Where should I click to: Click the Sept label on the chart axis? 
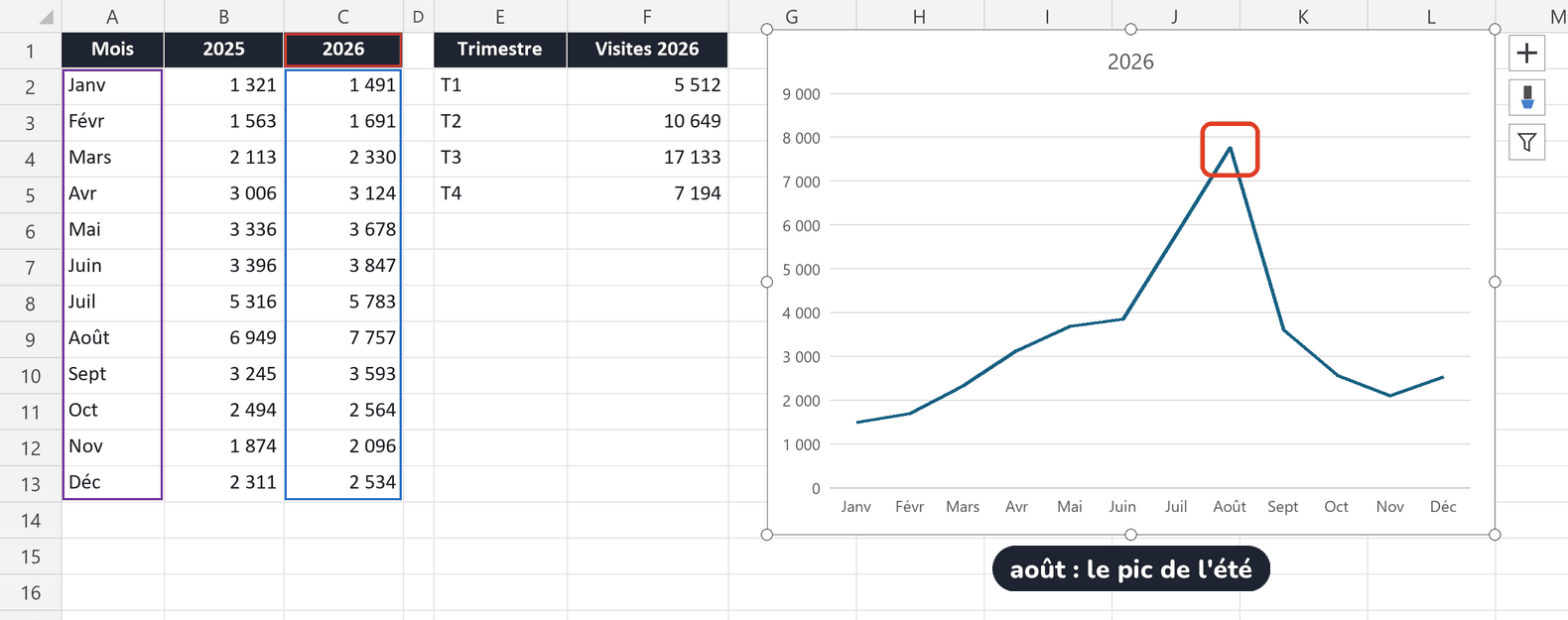[x=1282, y=507]
